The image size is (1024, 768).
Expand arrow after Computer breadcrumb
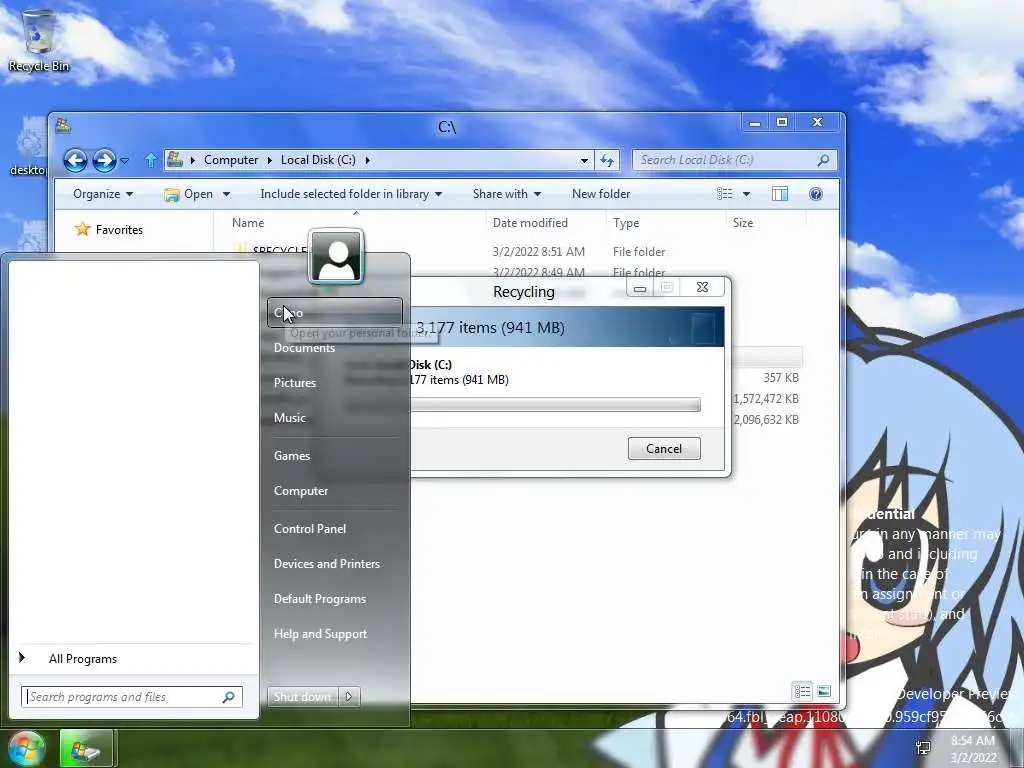269,160
